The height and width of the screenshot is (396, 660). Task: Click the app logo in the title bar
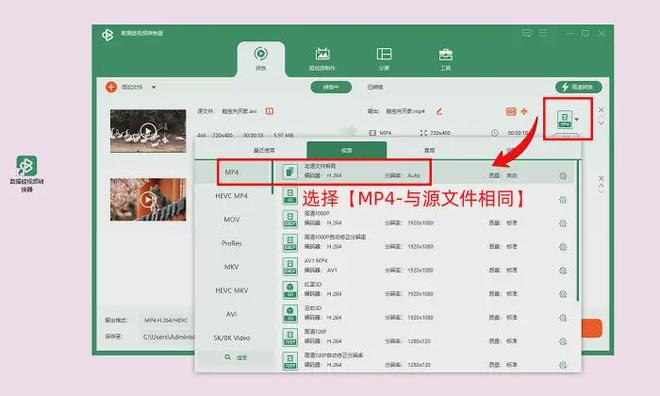(x=108, y=35)
